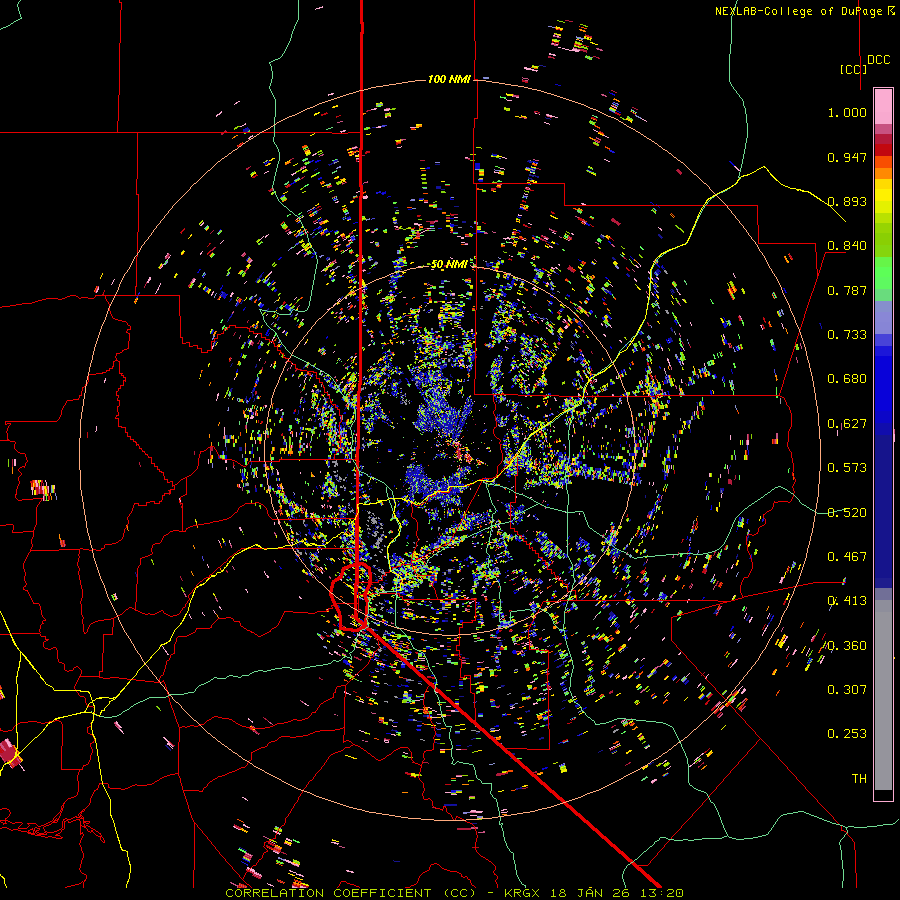Click the 100 NMI range ring label
The image size is (900, 900).
(449, 79)
